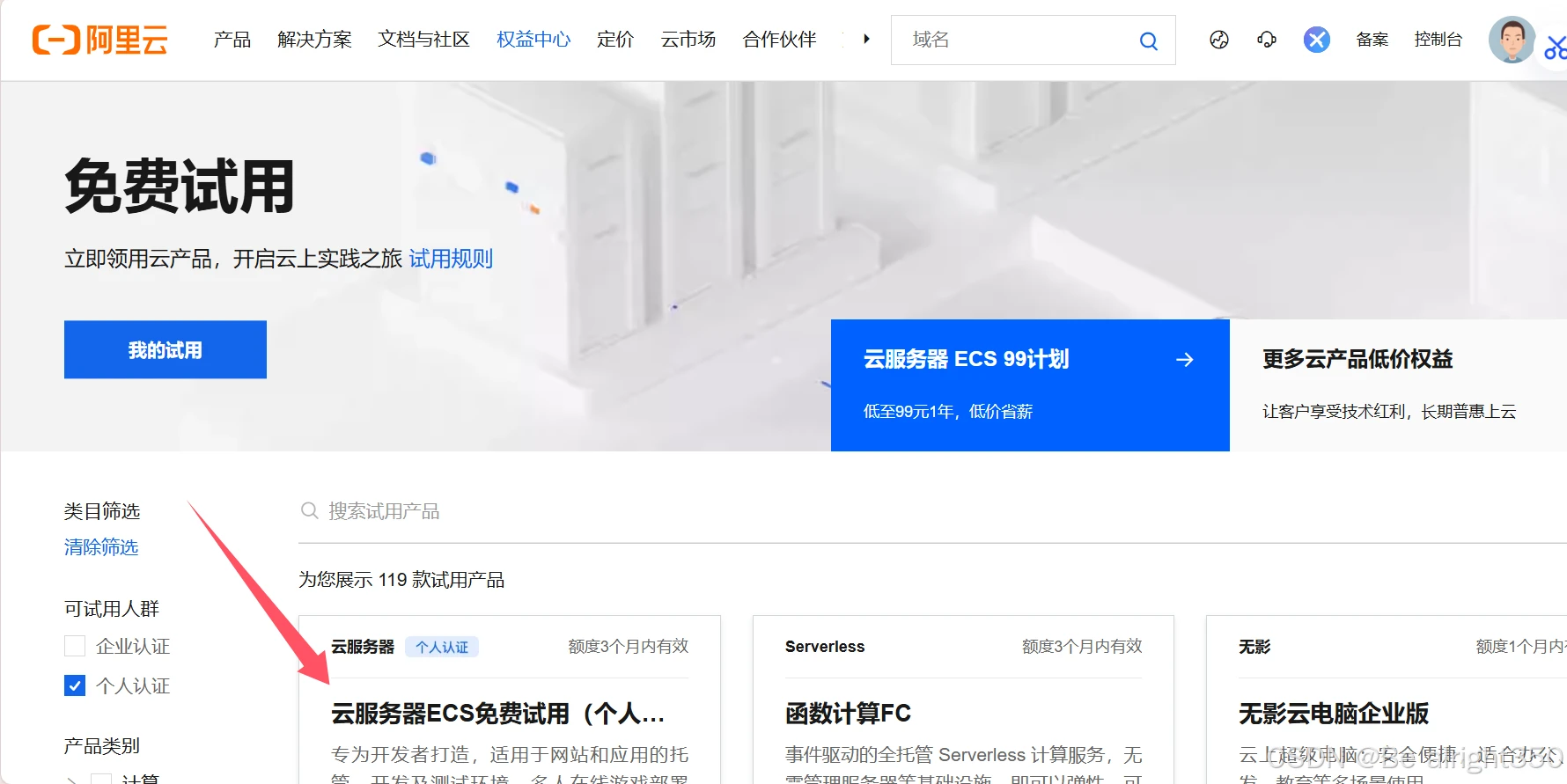Click the scissors icon at top right edge
The width and height of the screenshot is (1567, 784).
click(1556, 48)
